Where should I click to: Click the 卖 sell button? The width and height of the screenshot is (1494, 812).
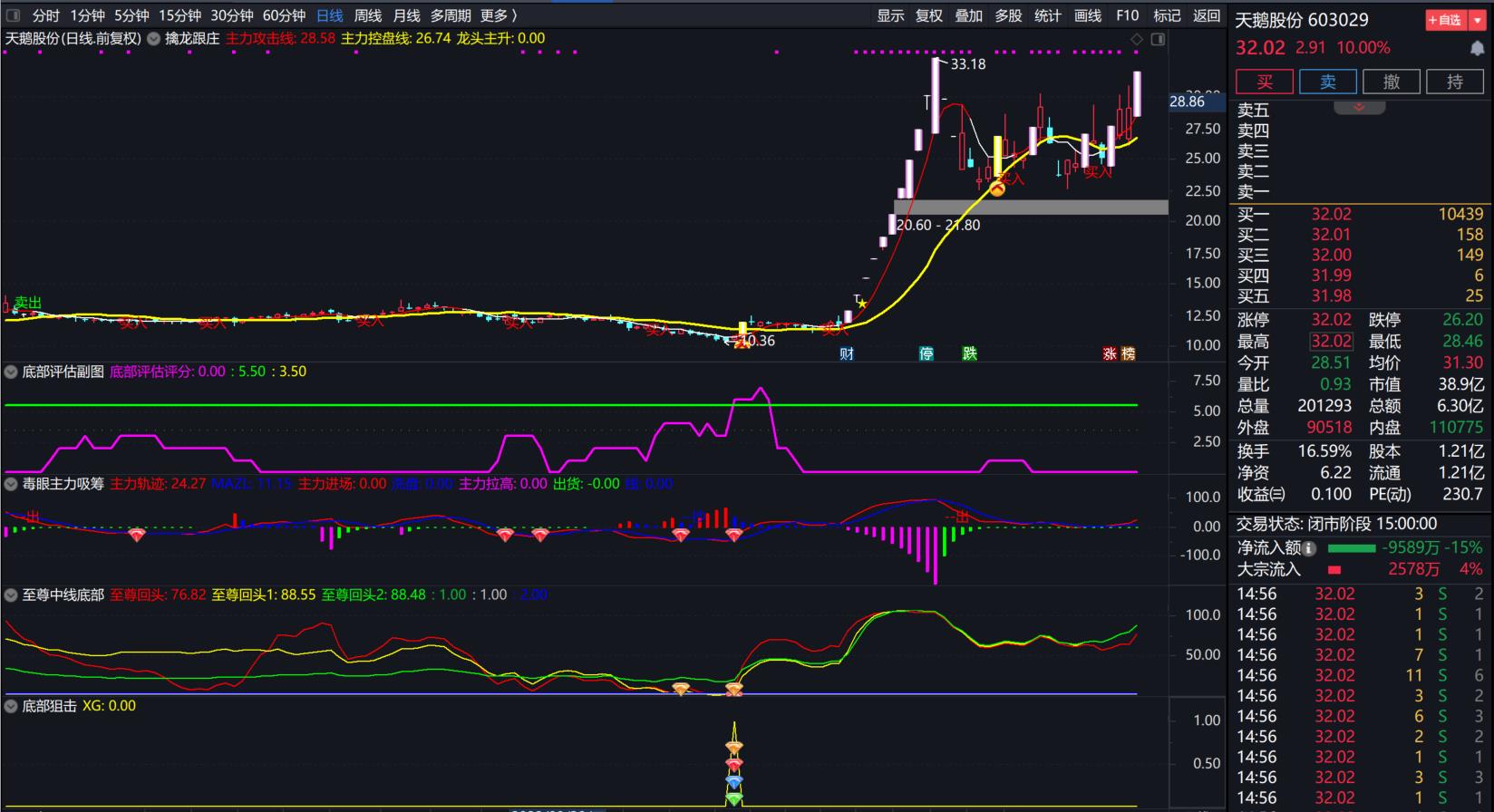click(x=1328, y=82)
